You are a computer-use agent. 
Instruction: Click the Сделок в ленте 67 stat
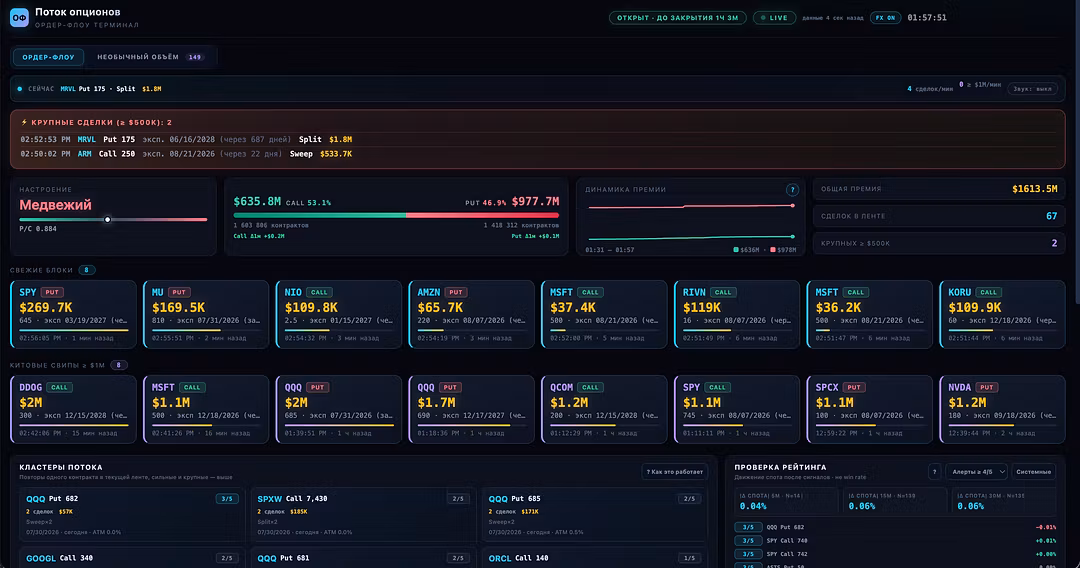coord(939,216)
